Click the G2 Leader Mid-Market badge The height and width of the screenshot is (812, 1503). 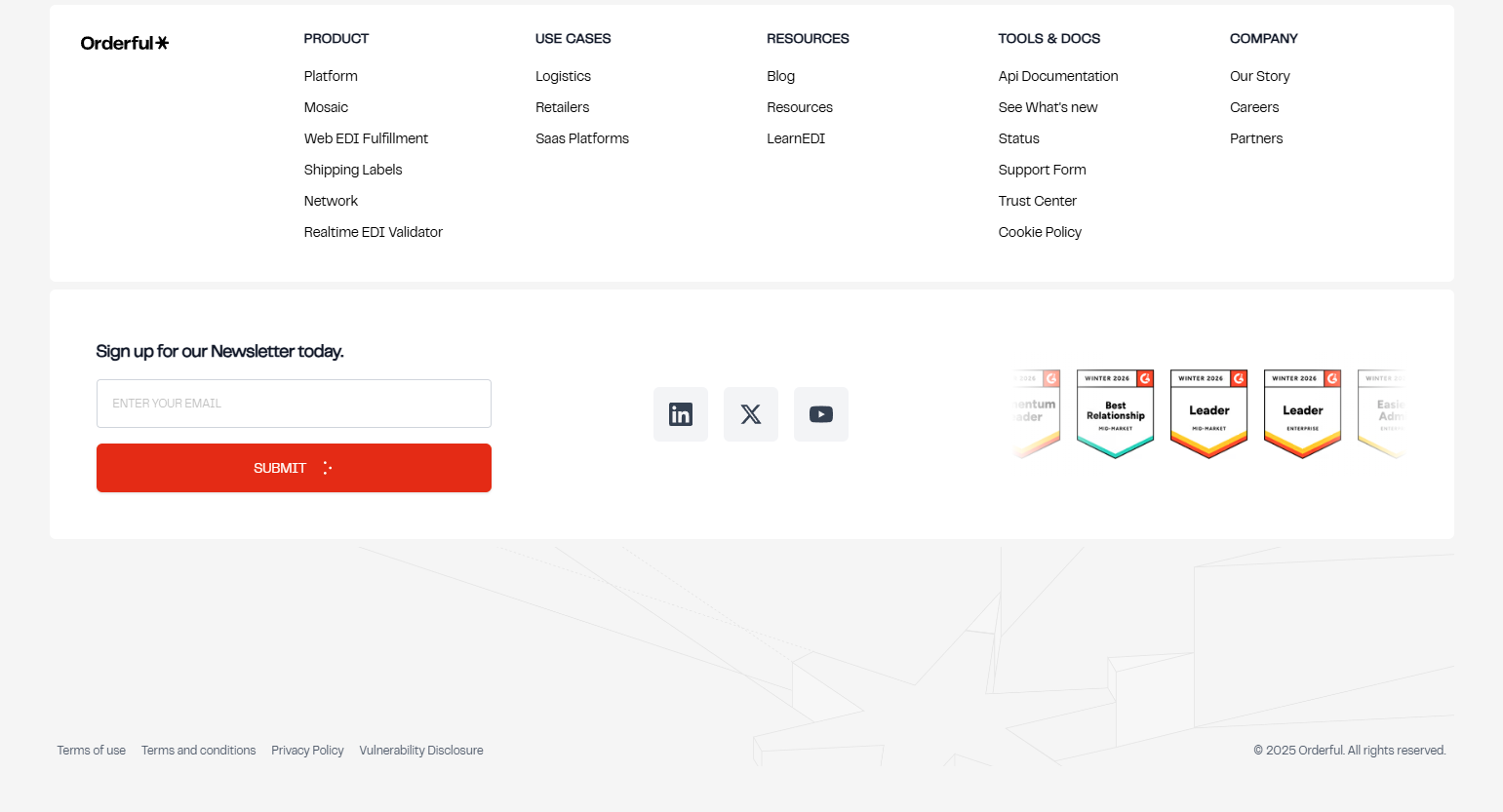click(1208, 413)
